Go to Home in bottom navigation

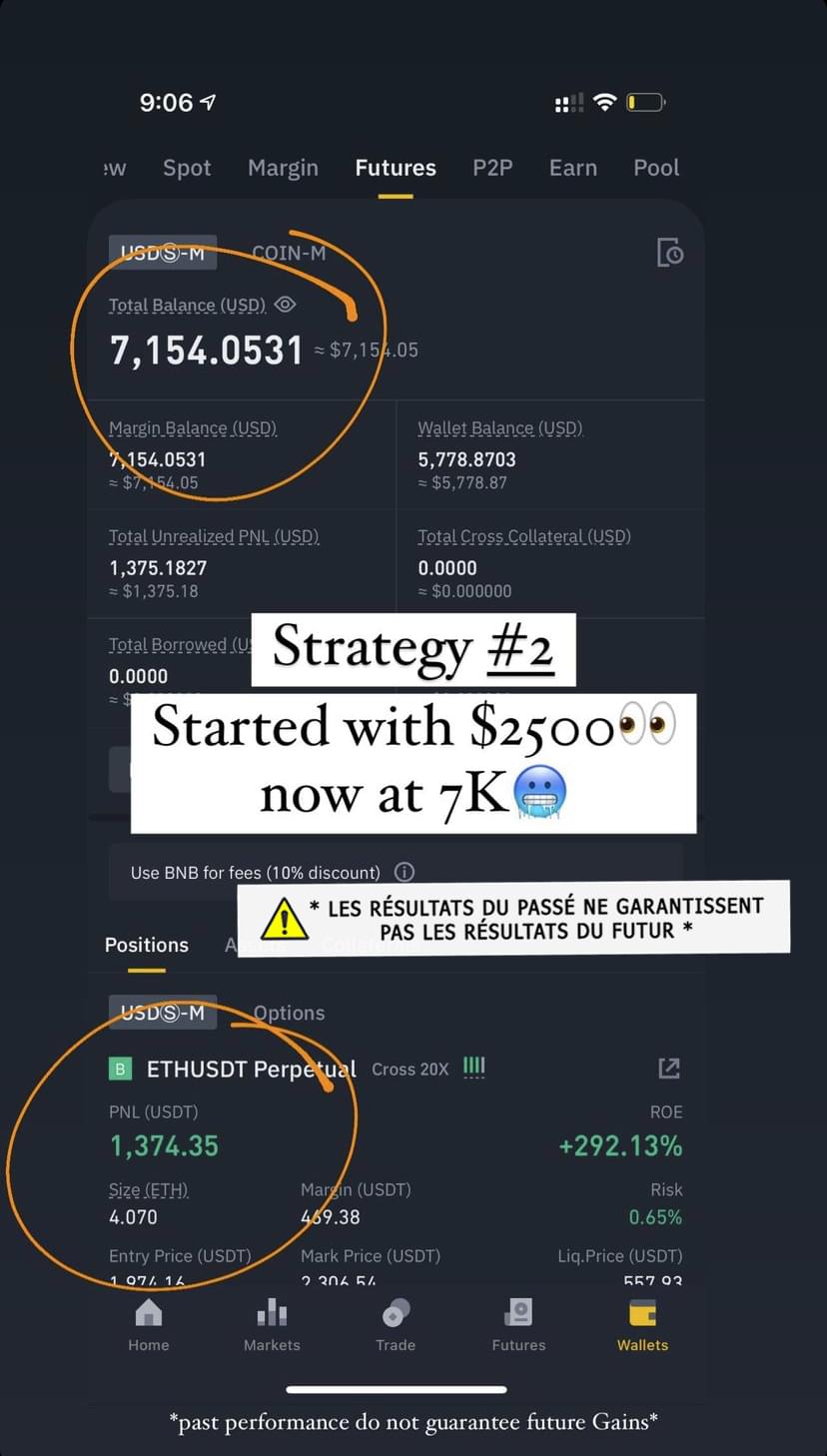click(x=148, y=1325)
